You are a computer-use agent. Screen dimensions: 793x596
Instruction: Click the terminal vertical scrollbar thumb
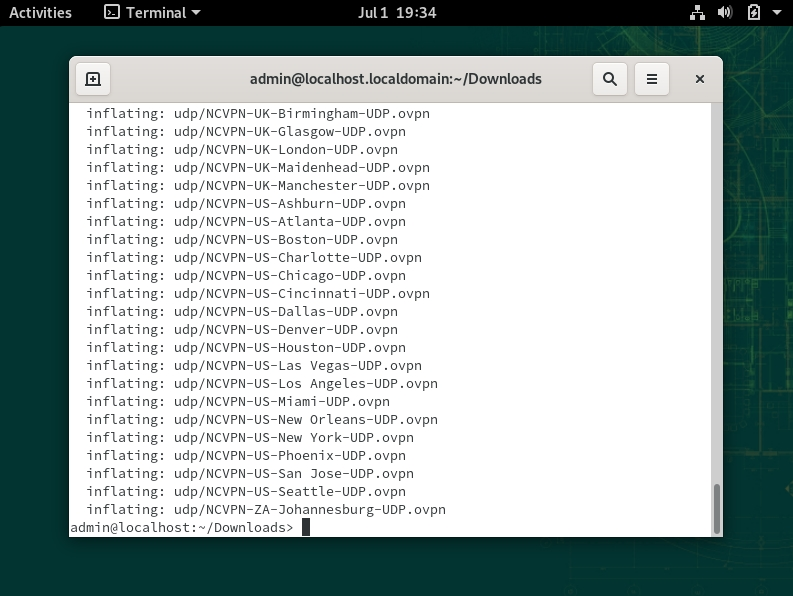point(716,508)
